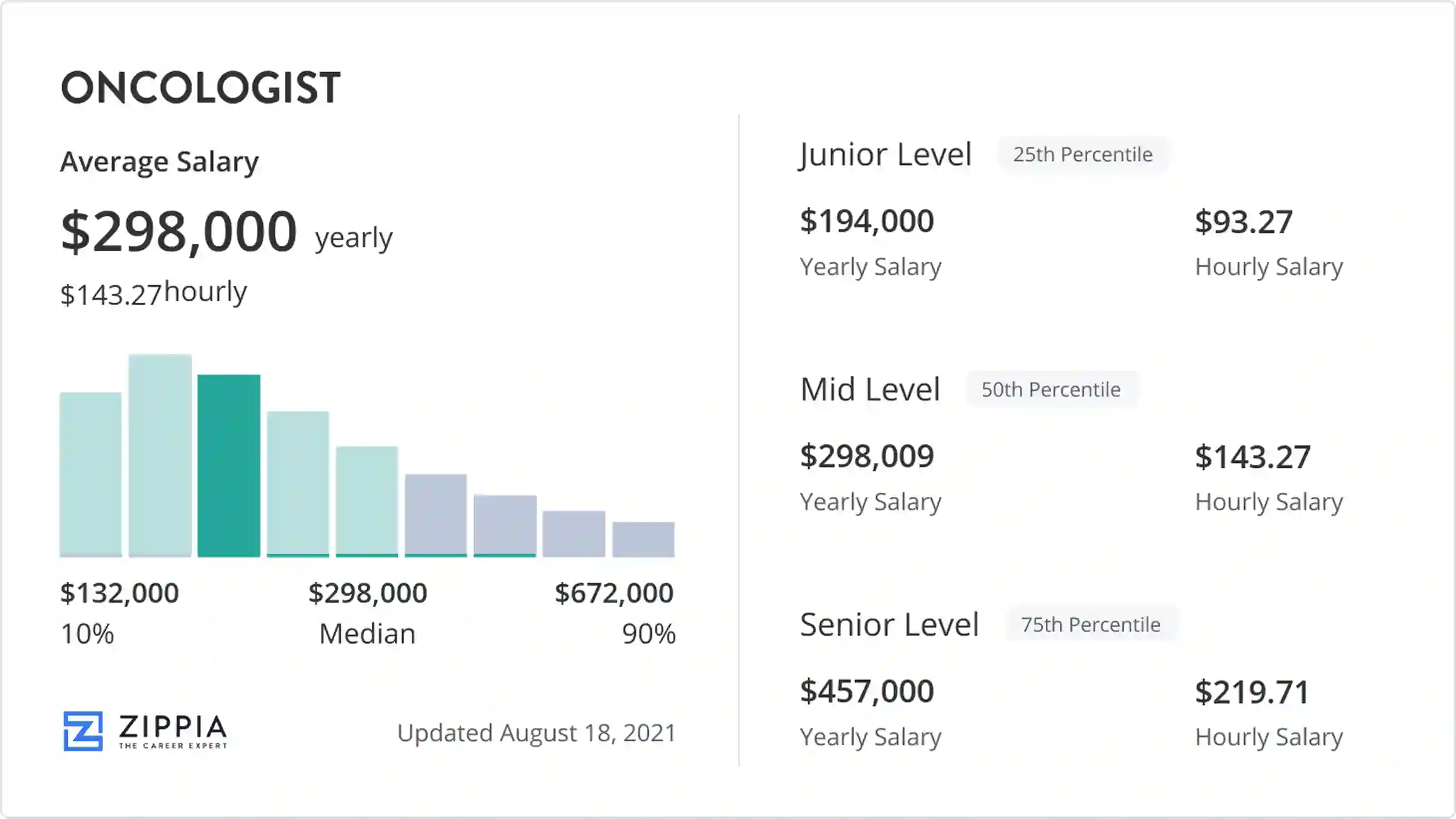Select the 75th Percentile badge
The width and height of the screenshot is (1456, 819).
click(1091, 624)
